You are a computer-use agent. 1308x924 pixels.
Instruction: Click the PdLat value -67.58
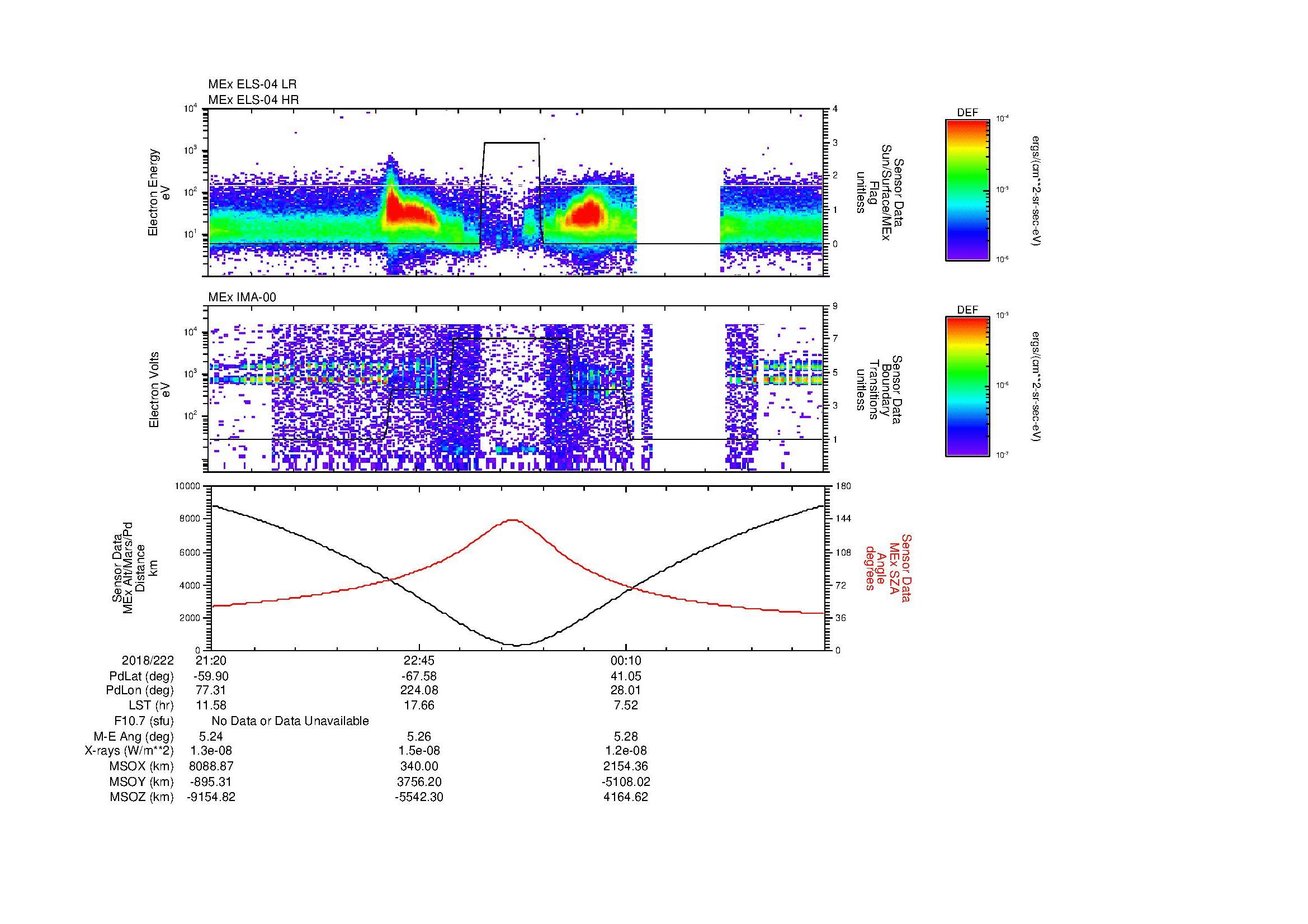coord(419,676)
